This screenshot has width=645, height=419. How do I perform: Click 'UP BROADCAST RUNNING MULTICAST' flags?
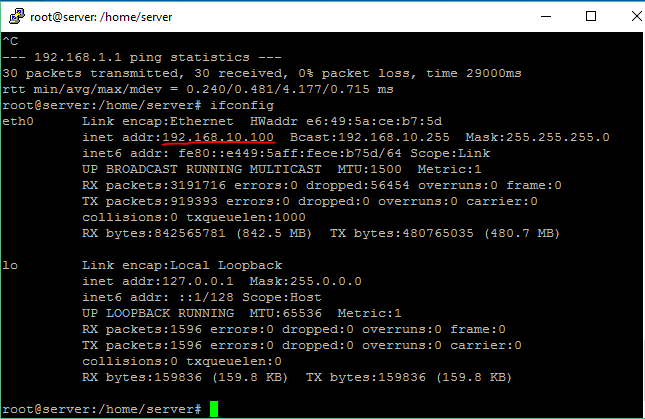coord(202,169)
